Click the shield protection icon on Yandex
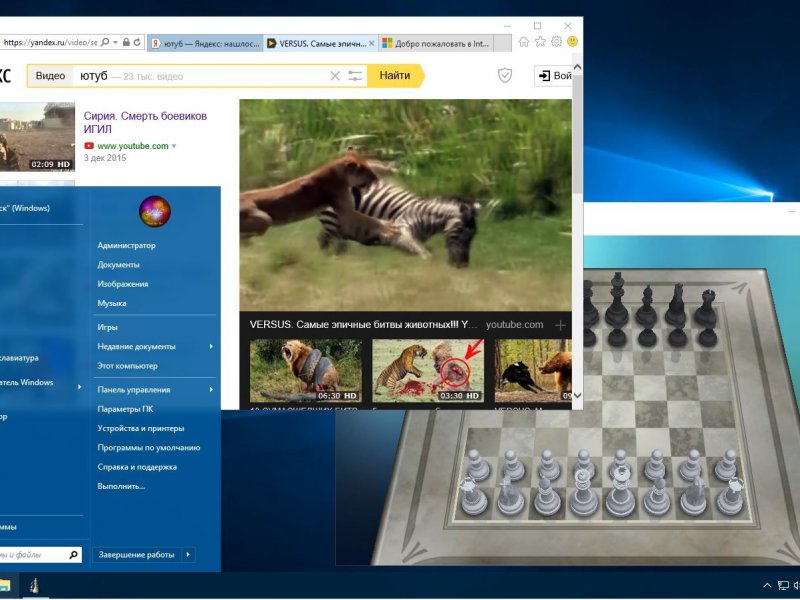Viewport: 800px width, 600px height. (x=505, y=76)
